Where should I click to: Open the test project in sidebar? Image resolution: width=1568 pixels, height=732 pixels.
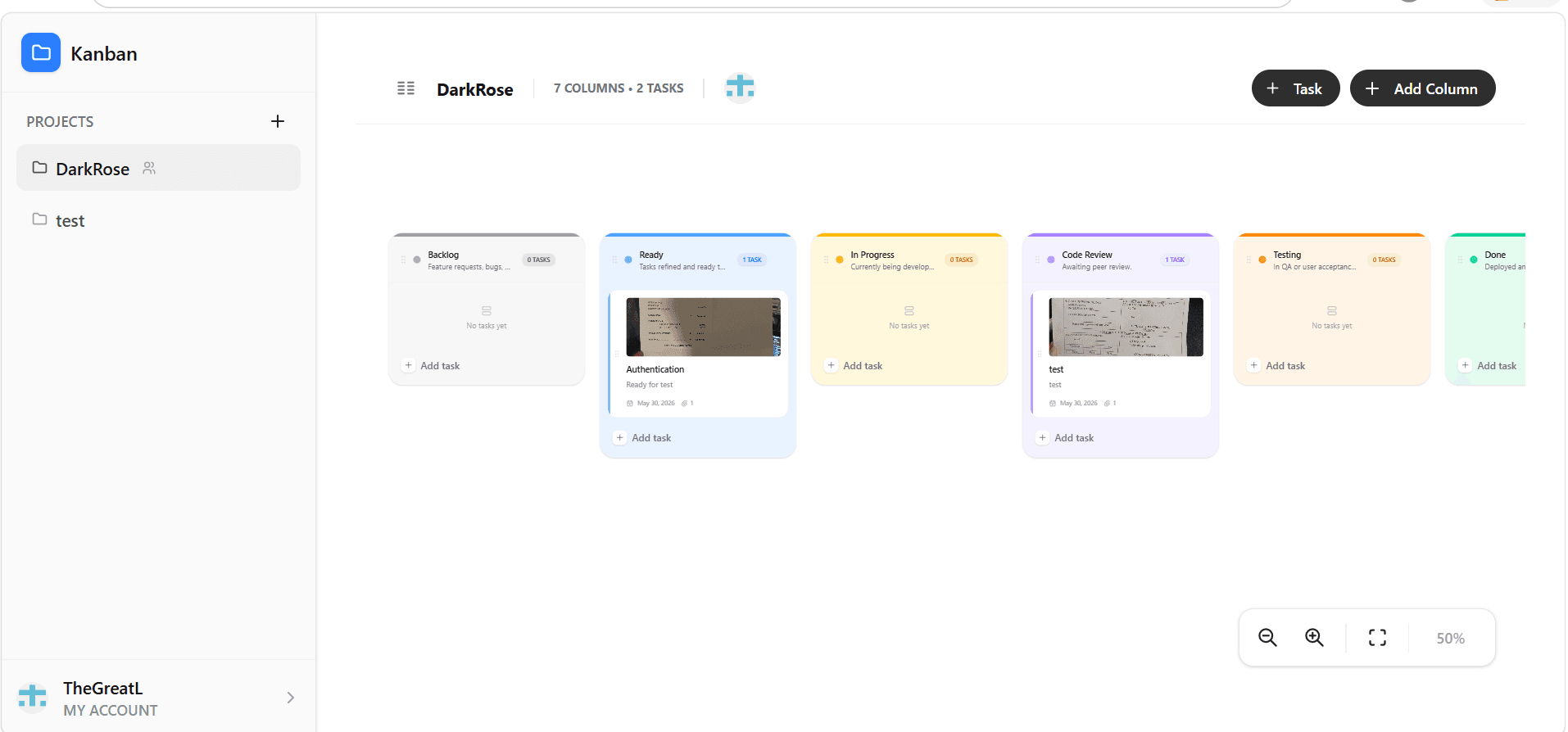coord(158,220)
